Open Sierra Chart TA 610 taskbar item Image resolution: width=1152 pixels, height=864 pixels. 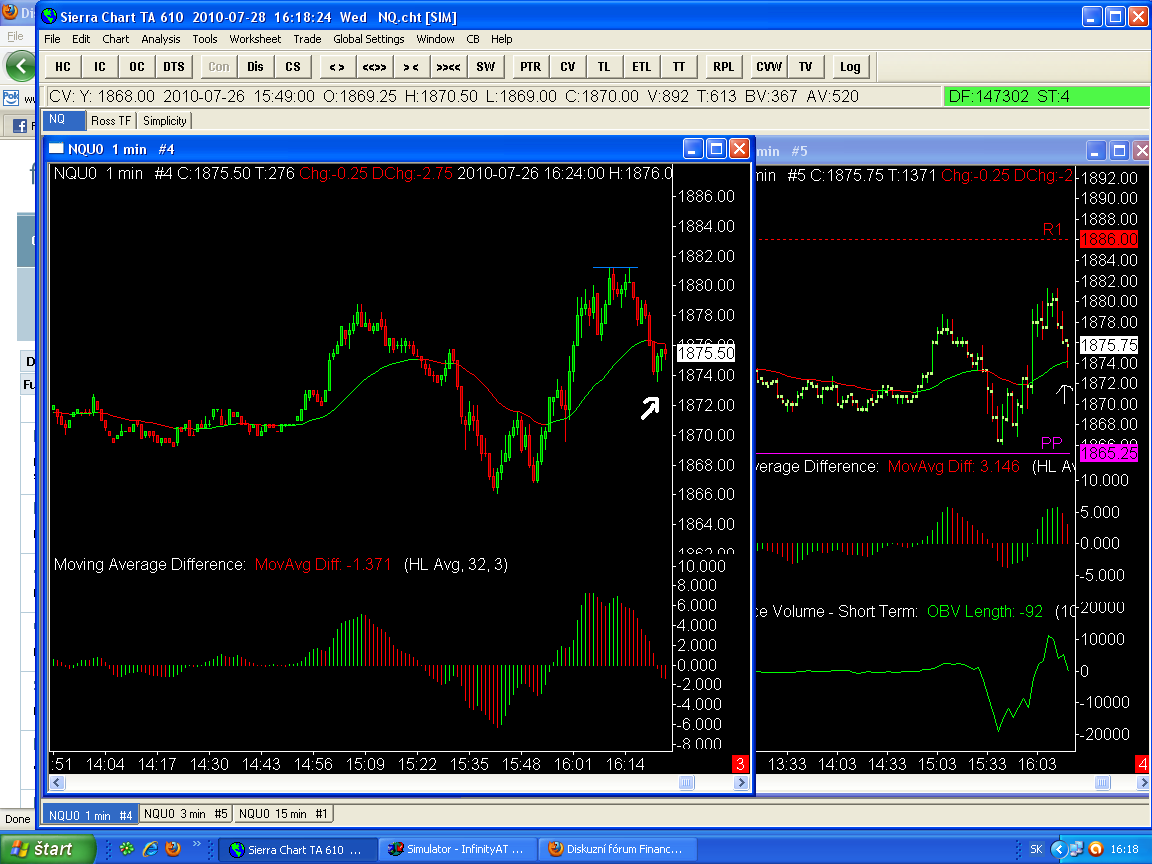[x=298, y=849]
